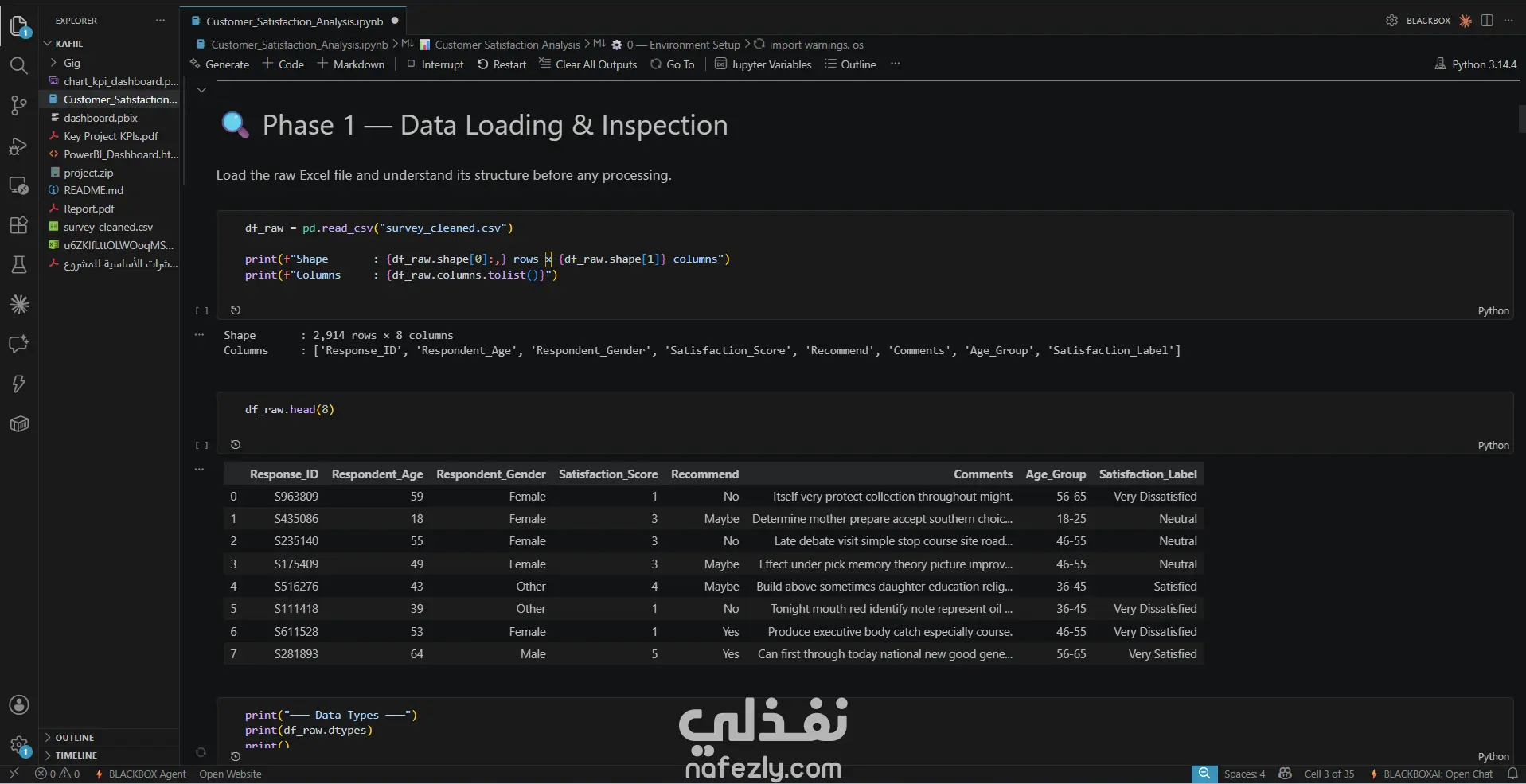This screenshot has width=1526, height=784.
Task: Click the Blackbox star logo icon
Action: (1465, 21)
